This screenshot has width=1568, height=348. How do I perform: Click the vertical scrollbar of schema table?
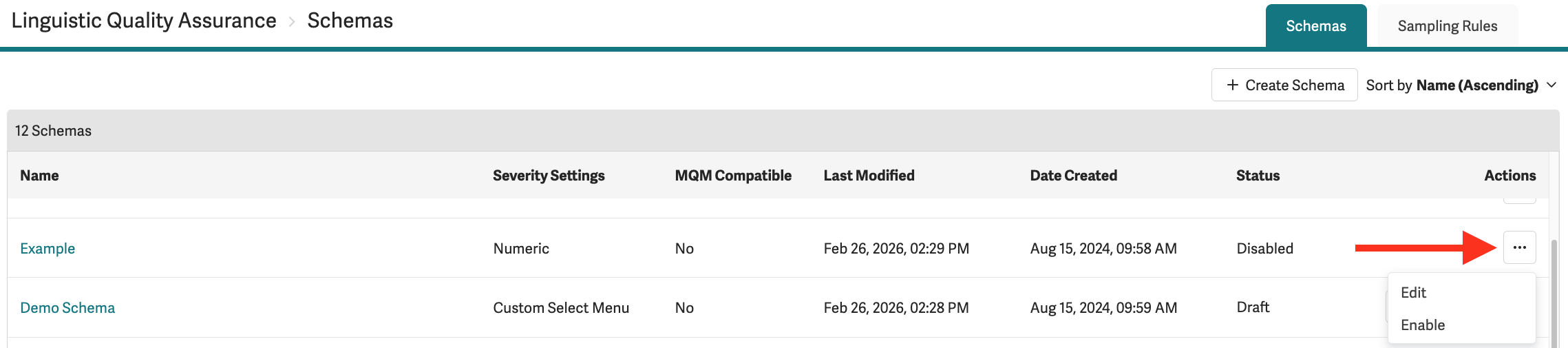point(1554,289)
